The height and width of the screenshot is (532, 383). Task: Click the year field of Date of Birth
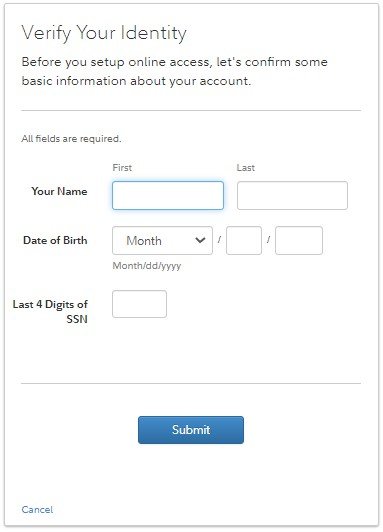tap(299, 241)
